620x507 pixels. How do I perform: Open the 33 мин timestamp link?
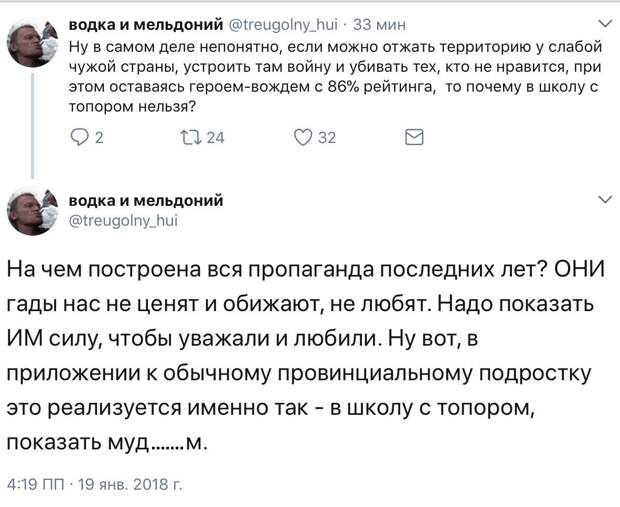coord(379,25)
